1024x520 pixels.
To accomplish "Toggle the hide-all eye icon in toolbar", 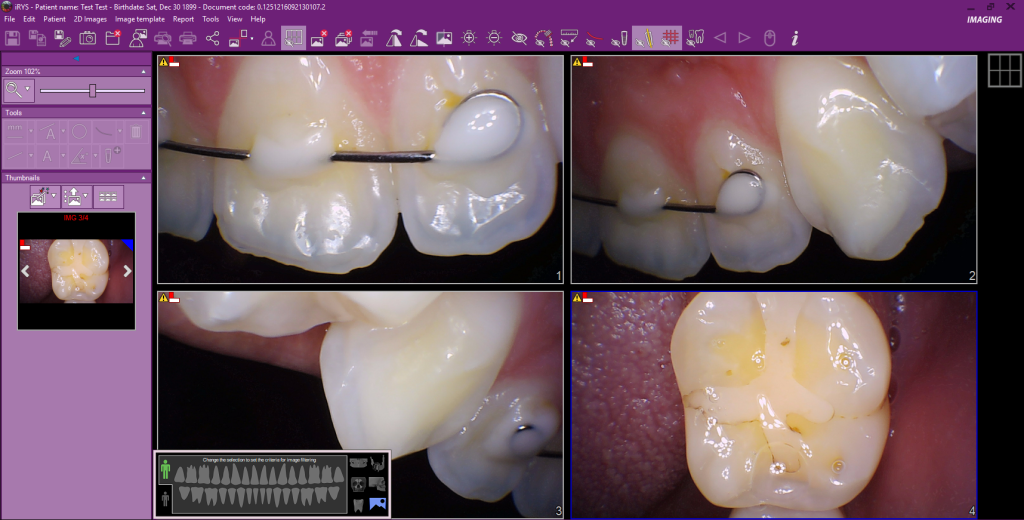I will [519, 38].
